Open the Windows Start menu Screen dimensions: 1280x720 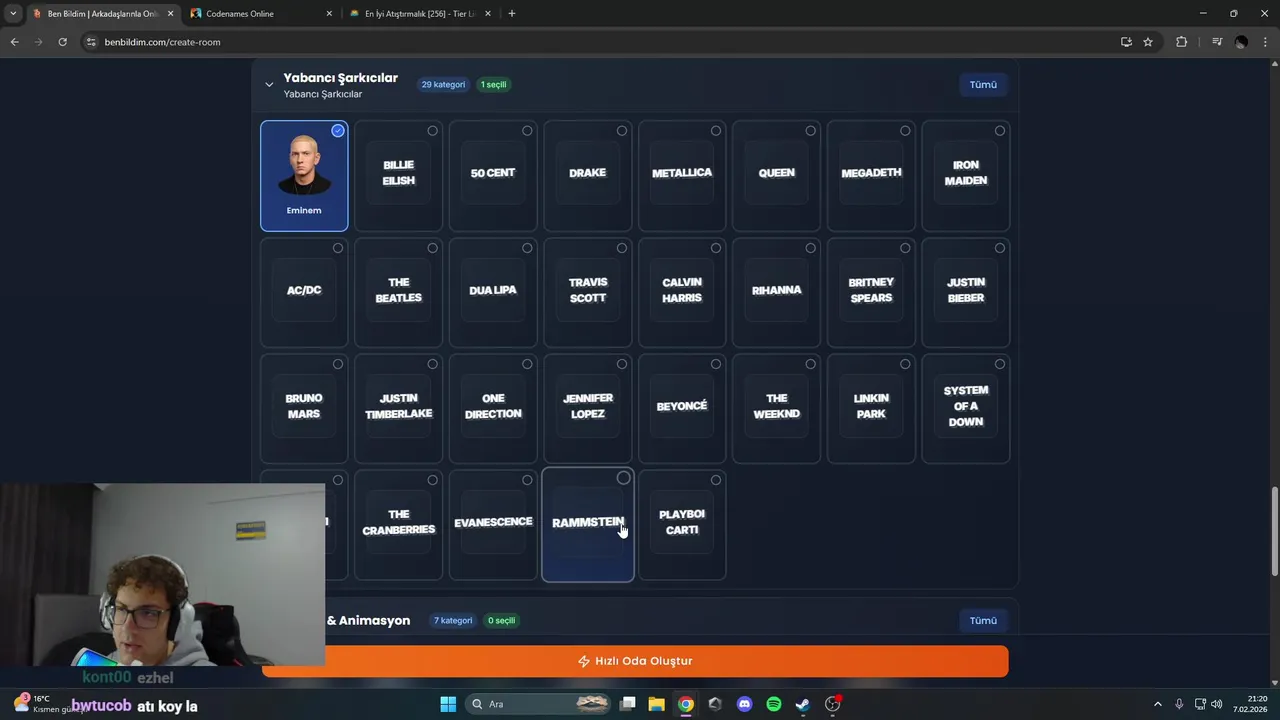(x=448, y=704)
